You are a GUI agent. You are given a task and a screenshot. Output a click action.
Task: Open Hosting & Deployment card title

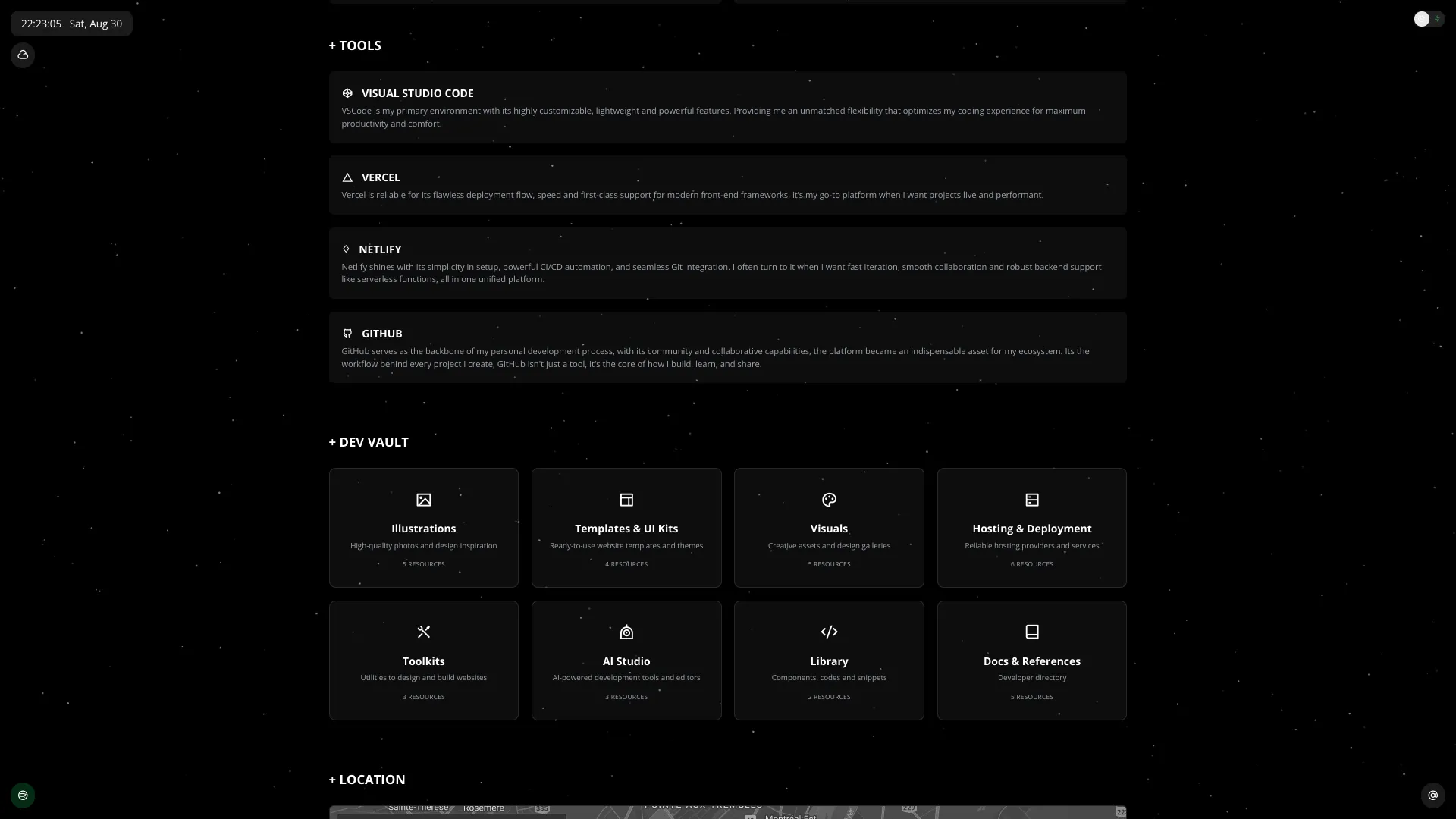point(1032,529)
